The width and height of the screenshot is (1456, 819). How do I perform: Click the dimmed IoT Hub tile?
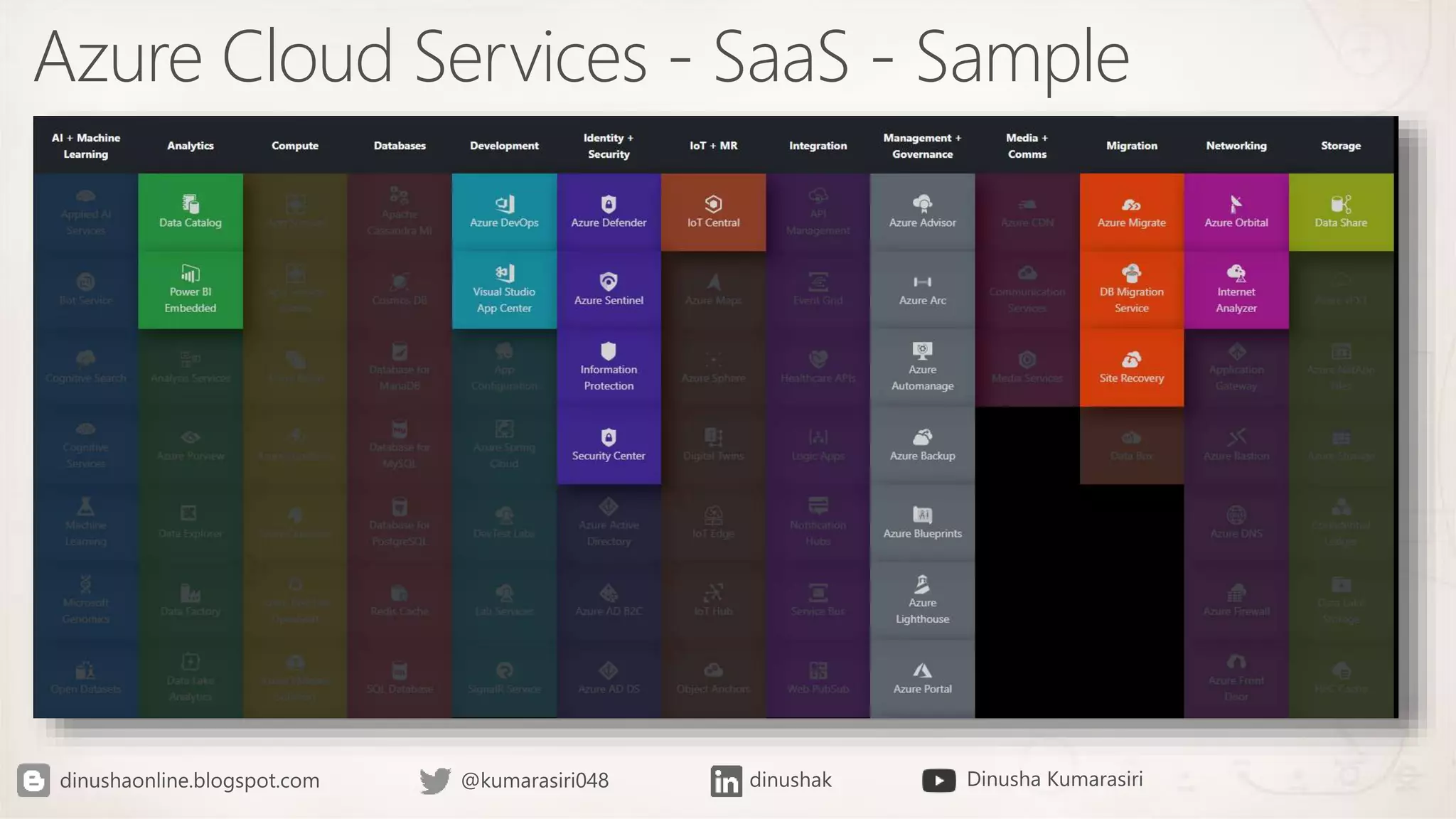(713, 601)
